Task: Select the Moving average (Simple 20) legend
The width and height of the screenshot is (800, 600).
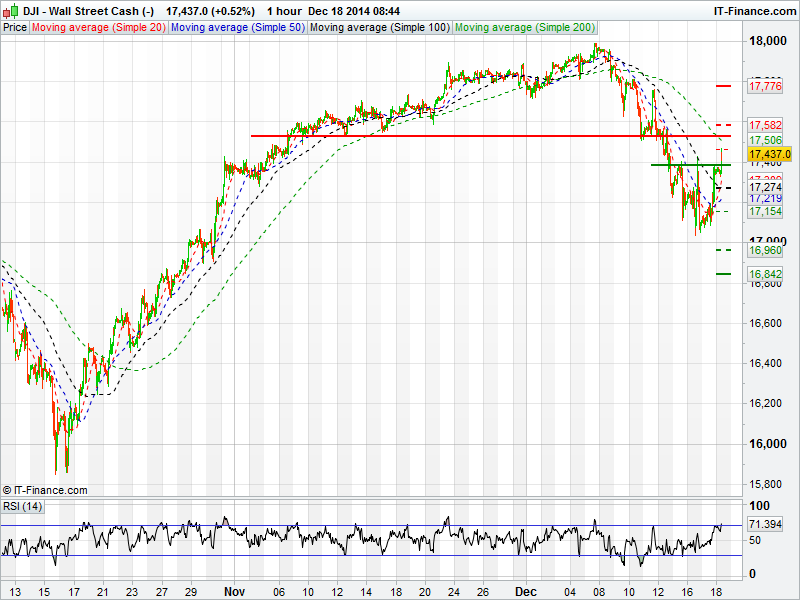Action: point(98,28)
